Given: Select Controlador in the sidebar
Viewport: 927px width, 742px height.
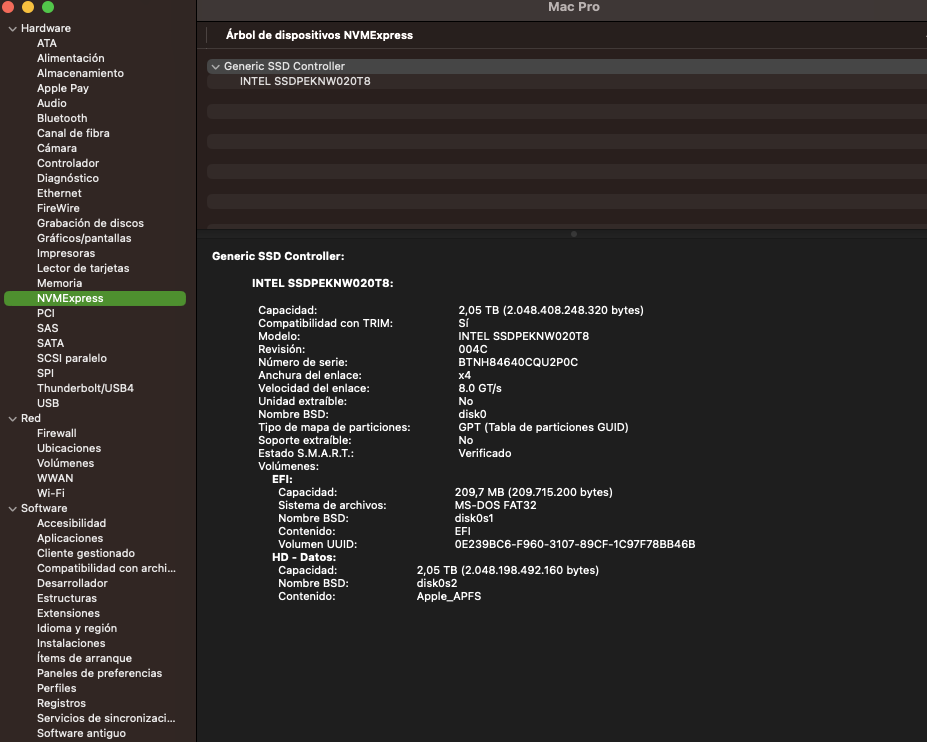Looking at the screenshot, I should point(68,163).
